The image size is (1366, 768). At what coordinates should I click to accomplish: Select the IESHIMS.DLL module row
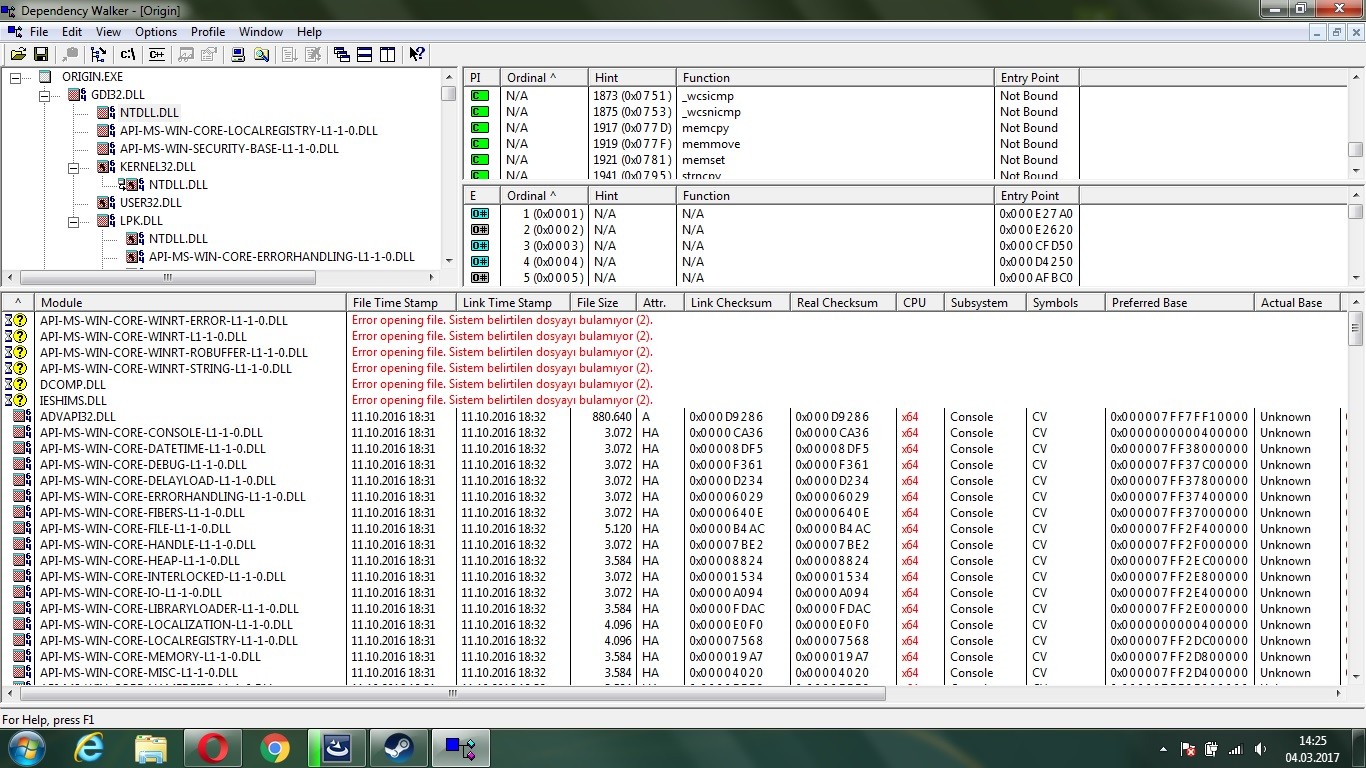point(675,401)
